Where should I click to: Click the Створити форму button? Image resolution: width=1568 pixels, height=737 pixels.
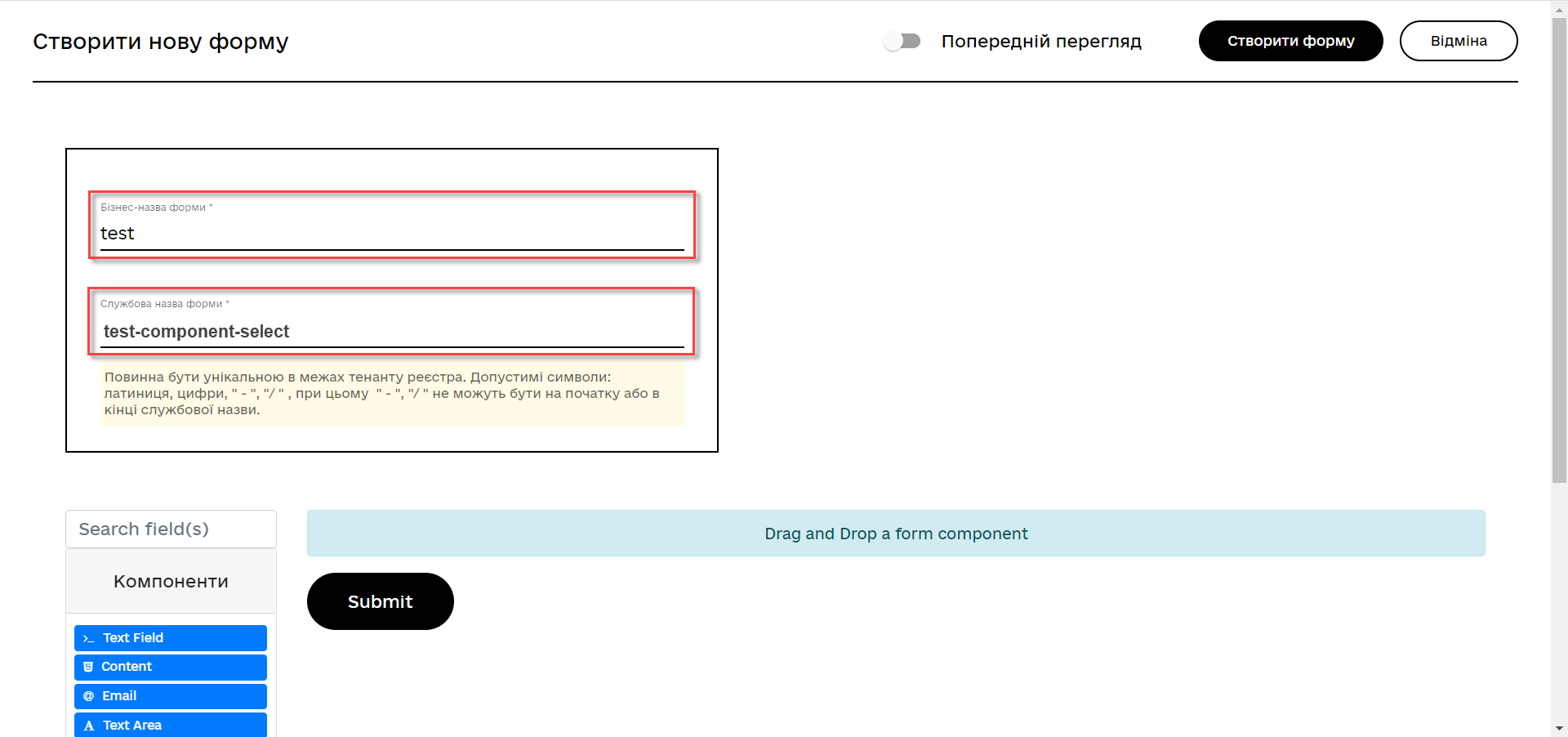tap(1290, 41)
